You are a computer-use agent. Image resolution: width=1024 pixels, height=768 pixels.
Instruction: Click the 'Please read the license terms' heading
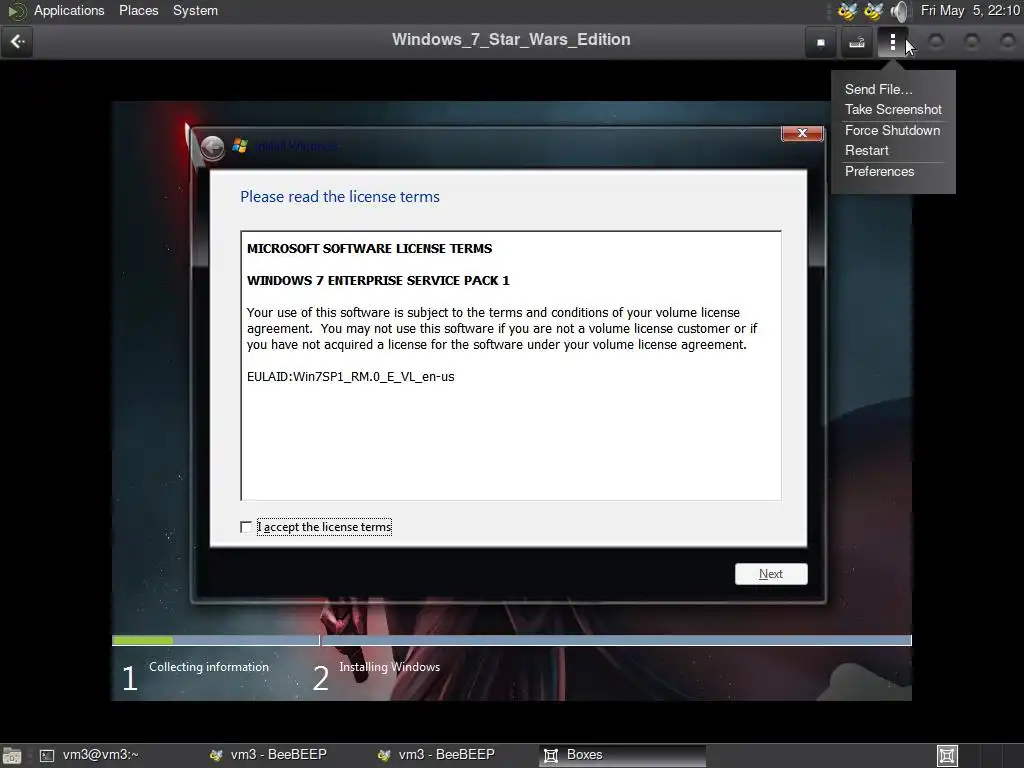coord(340,197)
